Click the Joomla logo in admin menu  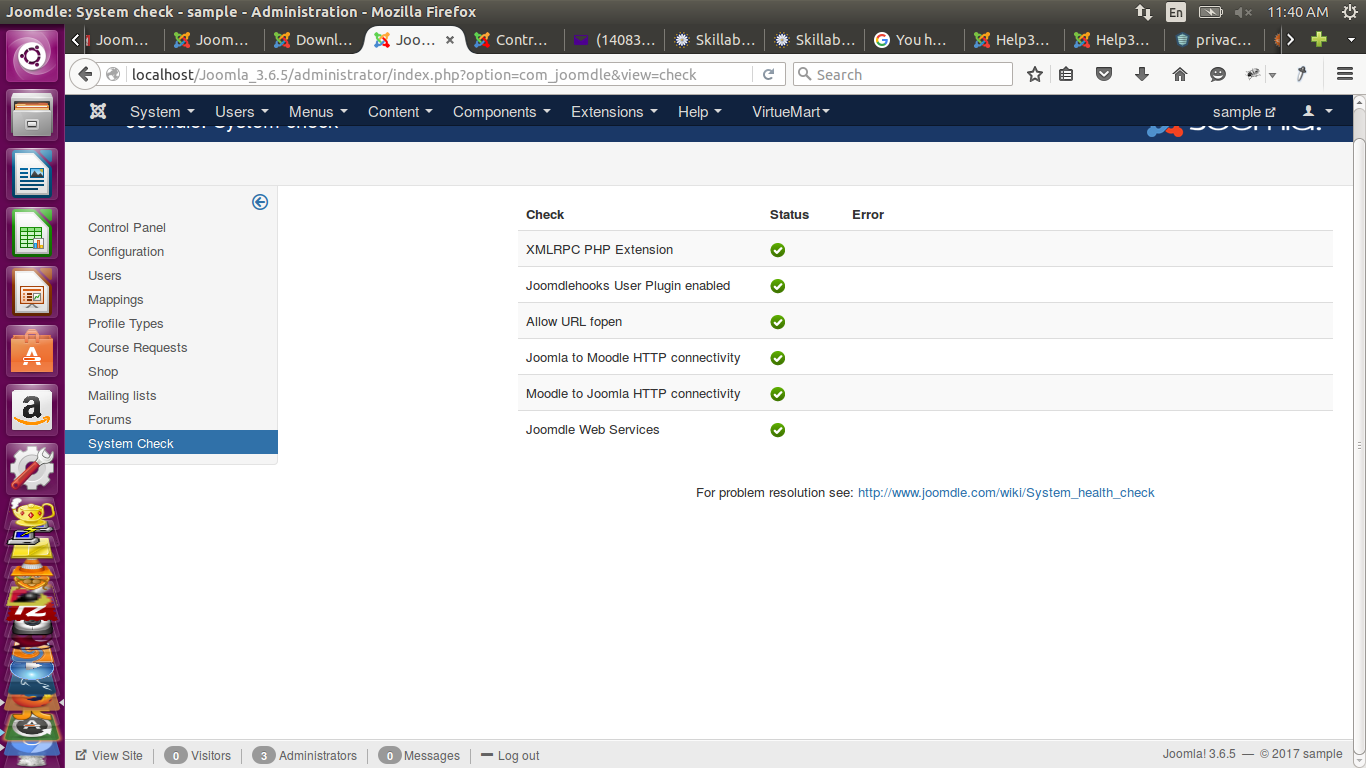[97, 112]
